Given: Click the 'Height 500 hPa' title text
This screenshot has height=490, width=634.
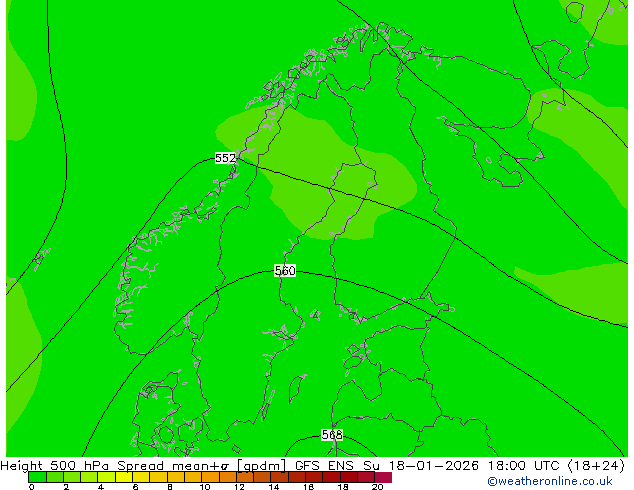Looking at the screenshot, I should pyautogui.click(x=55, y=466).
